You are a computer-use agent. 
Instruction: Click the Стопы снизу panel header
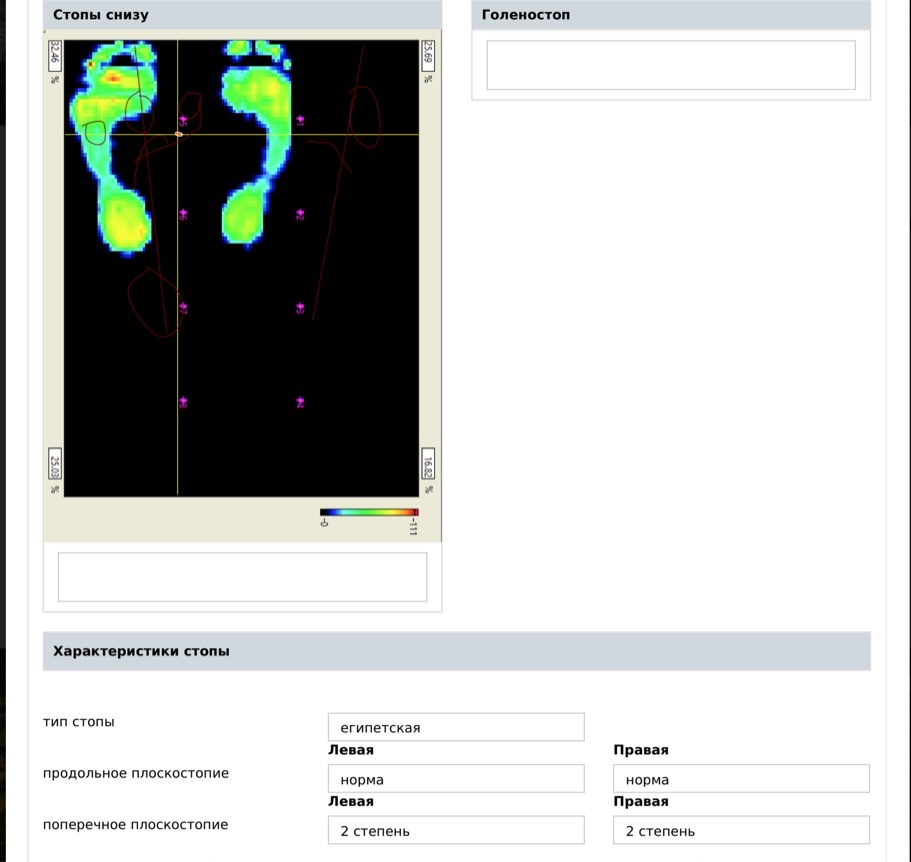(x=242, y=15)
